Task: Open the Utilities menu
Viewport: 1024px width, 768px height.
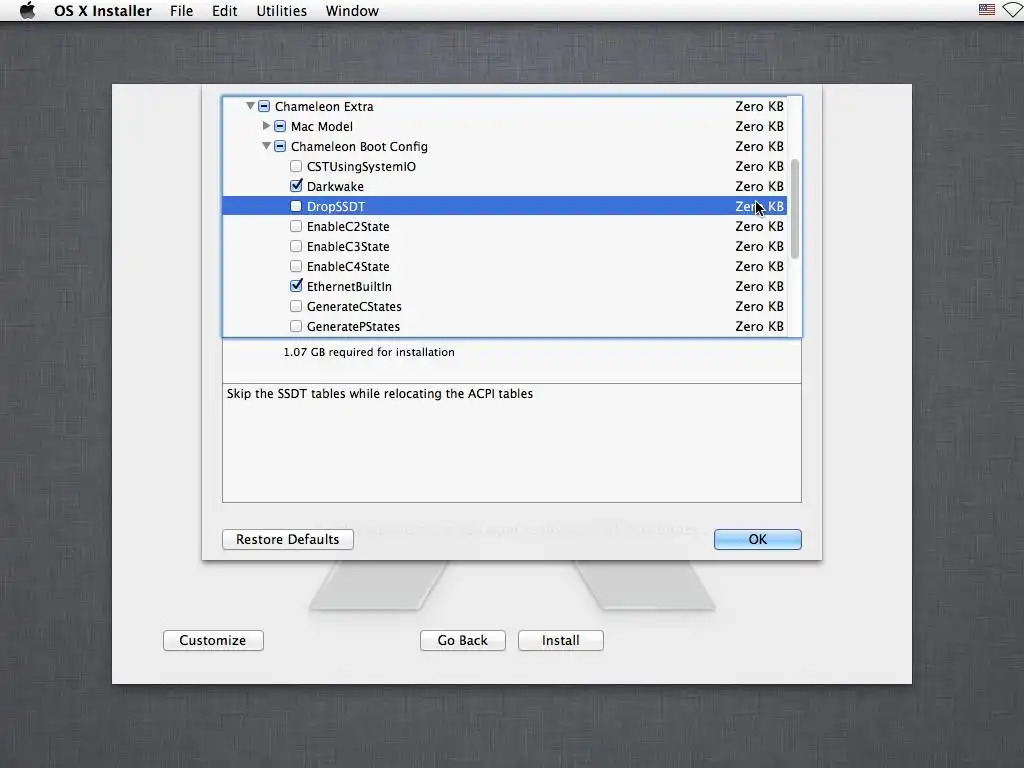Action: (x=281, y=10)
